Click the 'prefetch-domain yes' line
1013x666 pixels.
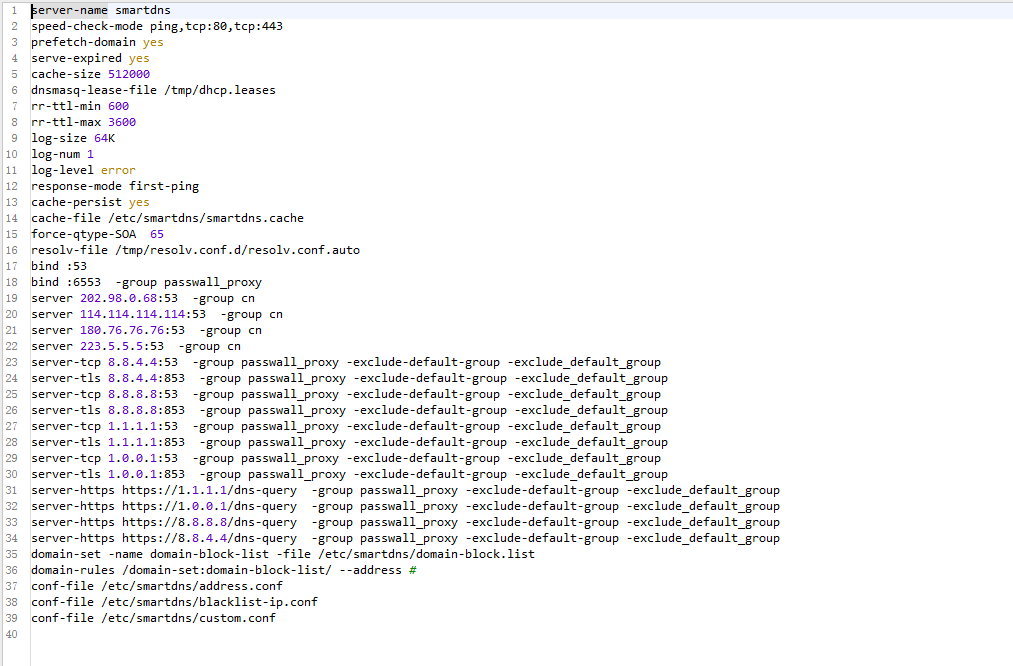(97, 43)
